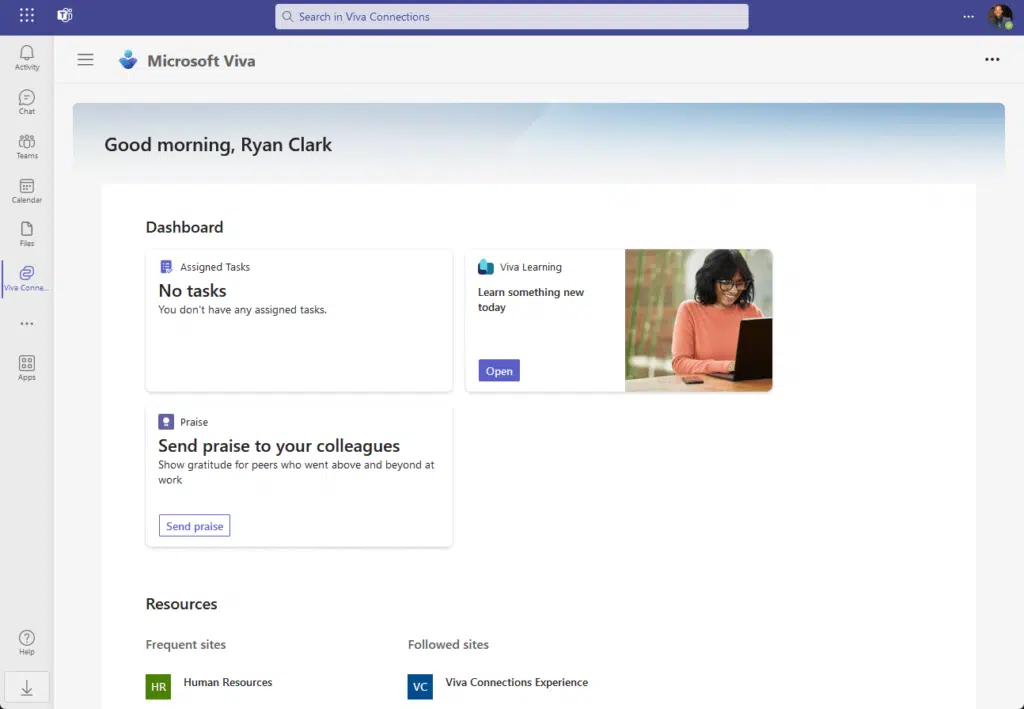This screenshot has height=709, width=1024.
Task: Open Help in the sidebar
Action: (x=27, y=642)
